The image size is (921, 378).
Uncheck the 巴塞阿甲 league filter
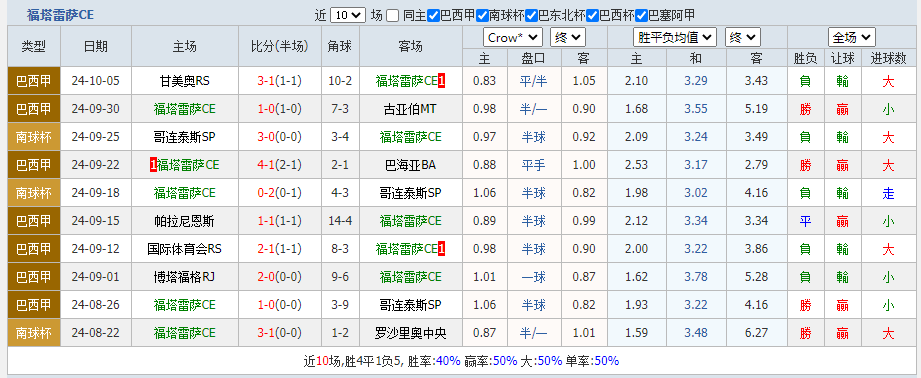coord(641,15)
